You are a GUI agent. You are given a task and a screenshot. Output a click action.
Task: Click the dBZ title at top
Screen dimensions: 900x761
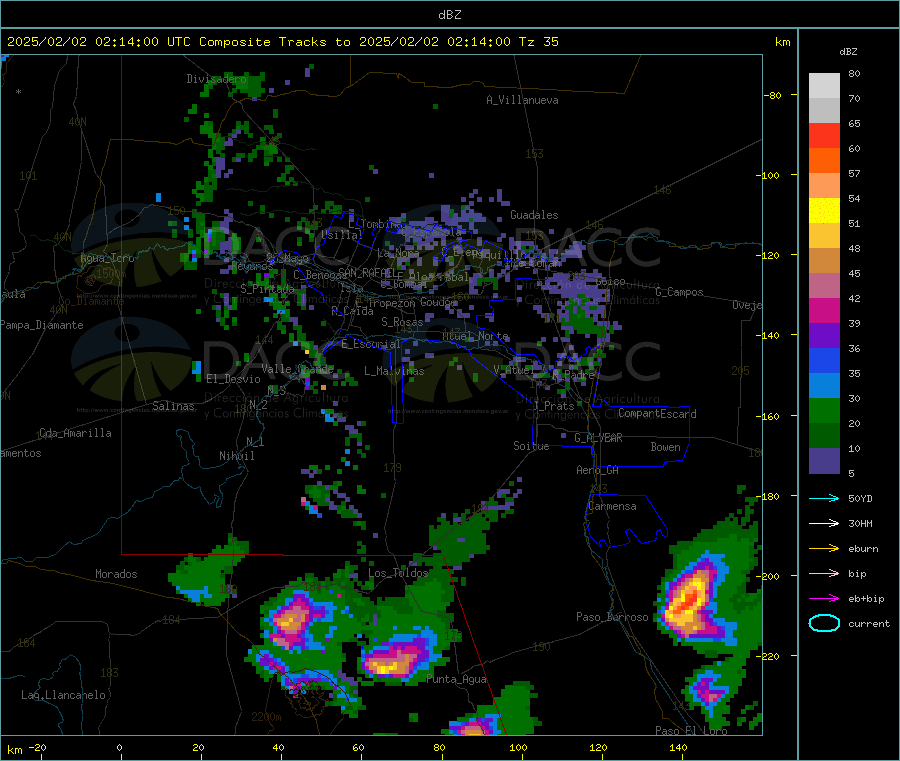tap(449, 15)
